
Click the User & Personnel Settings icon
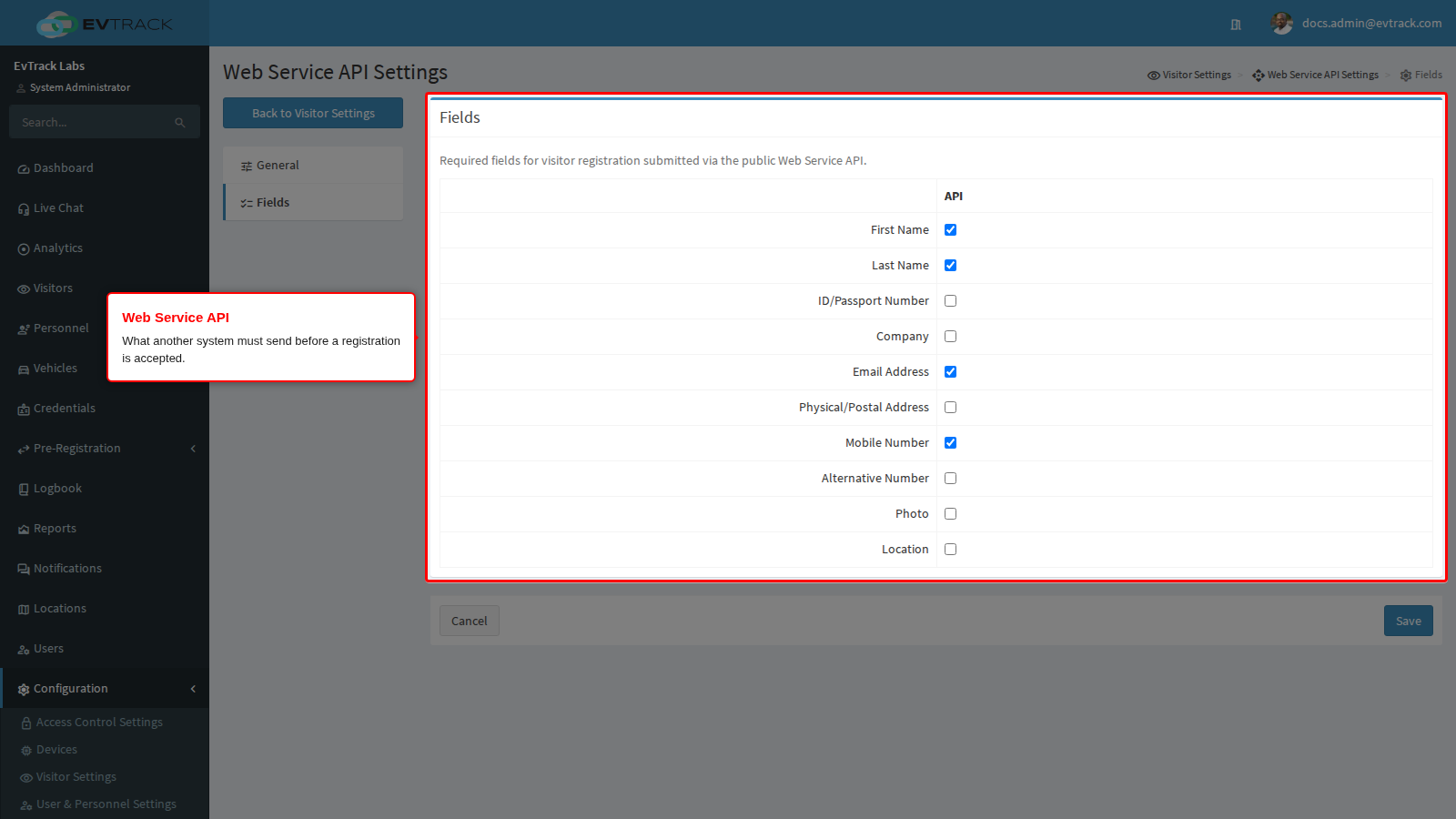click(26, 805)
